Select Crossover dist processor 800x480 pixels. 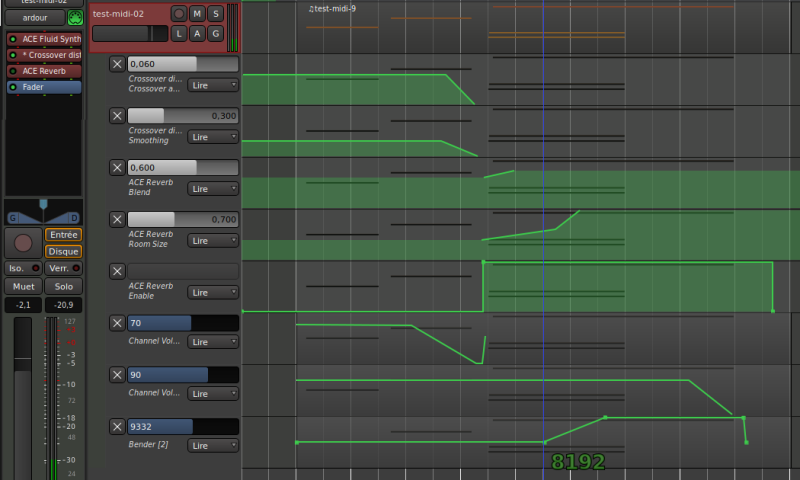pos(44,55)
